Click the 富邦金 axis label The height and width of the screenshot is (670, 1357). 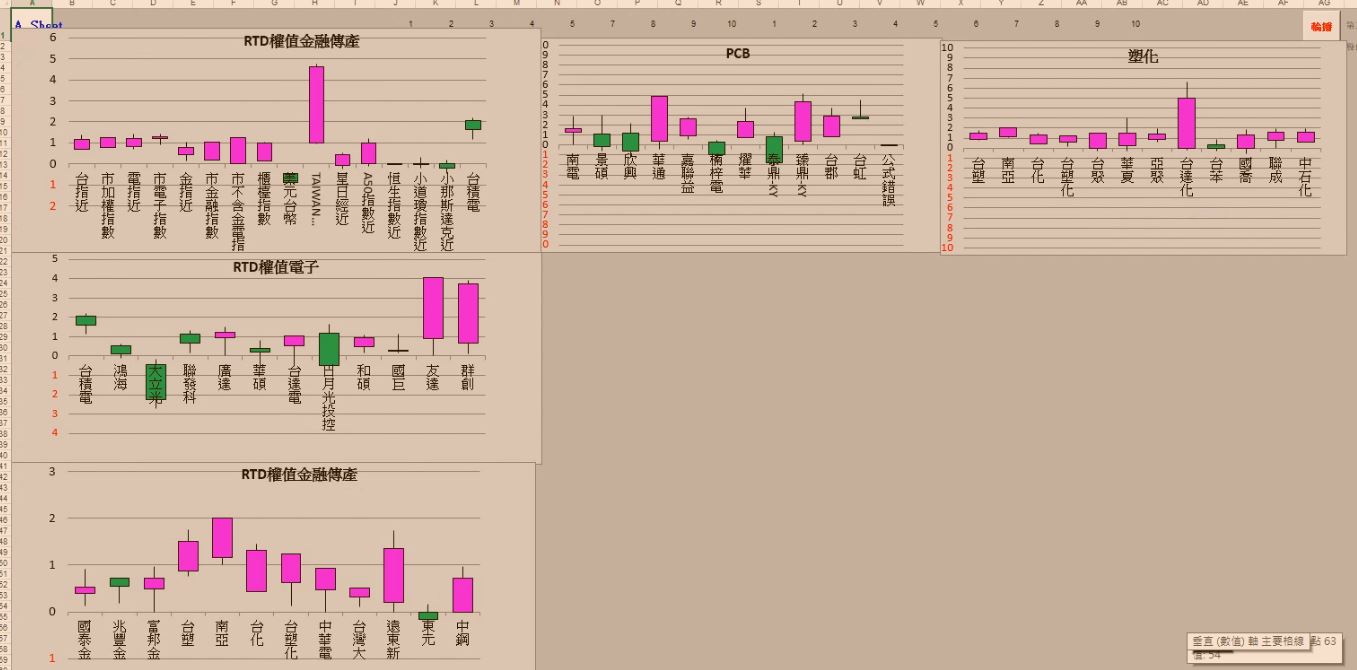(153, 641)
